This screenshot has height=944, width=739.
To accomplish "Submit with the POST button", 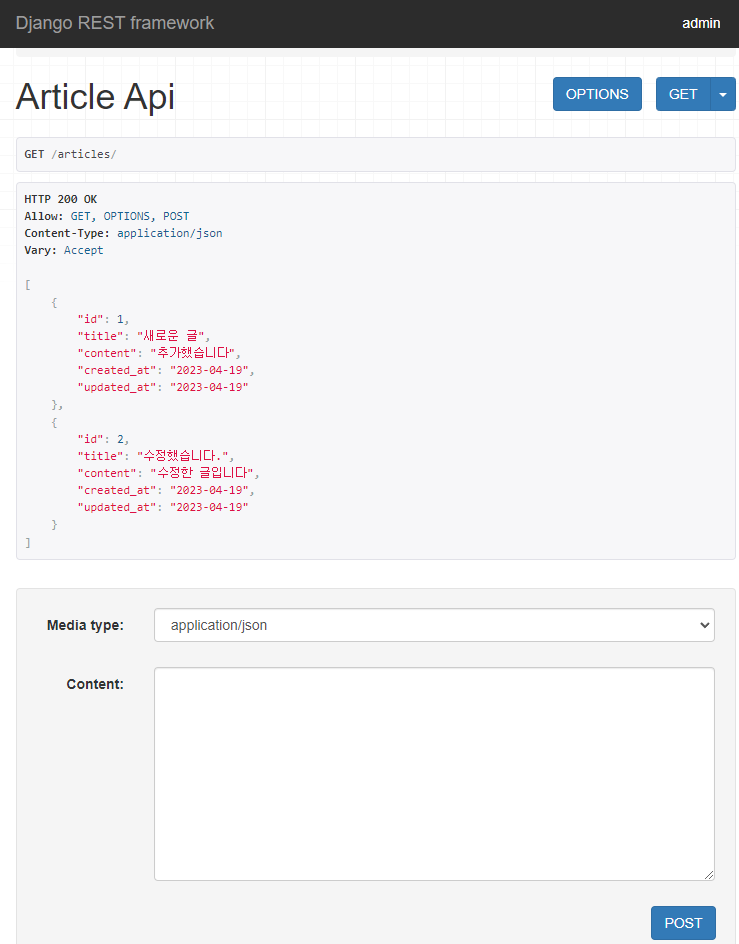I will [683, 923].
